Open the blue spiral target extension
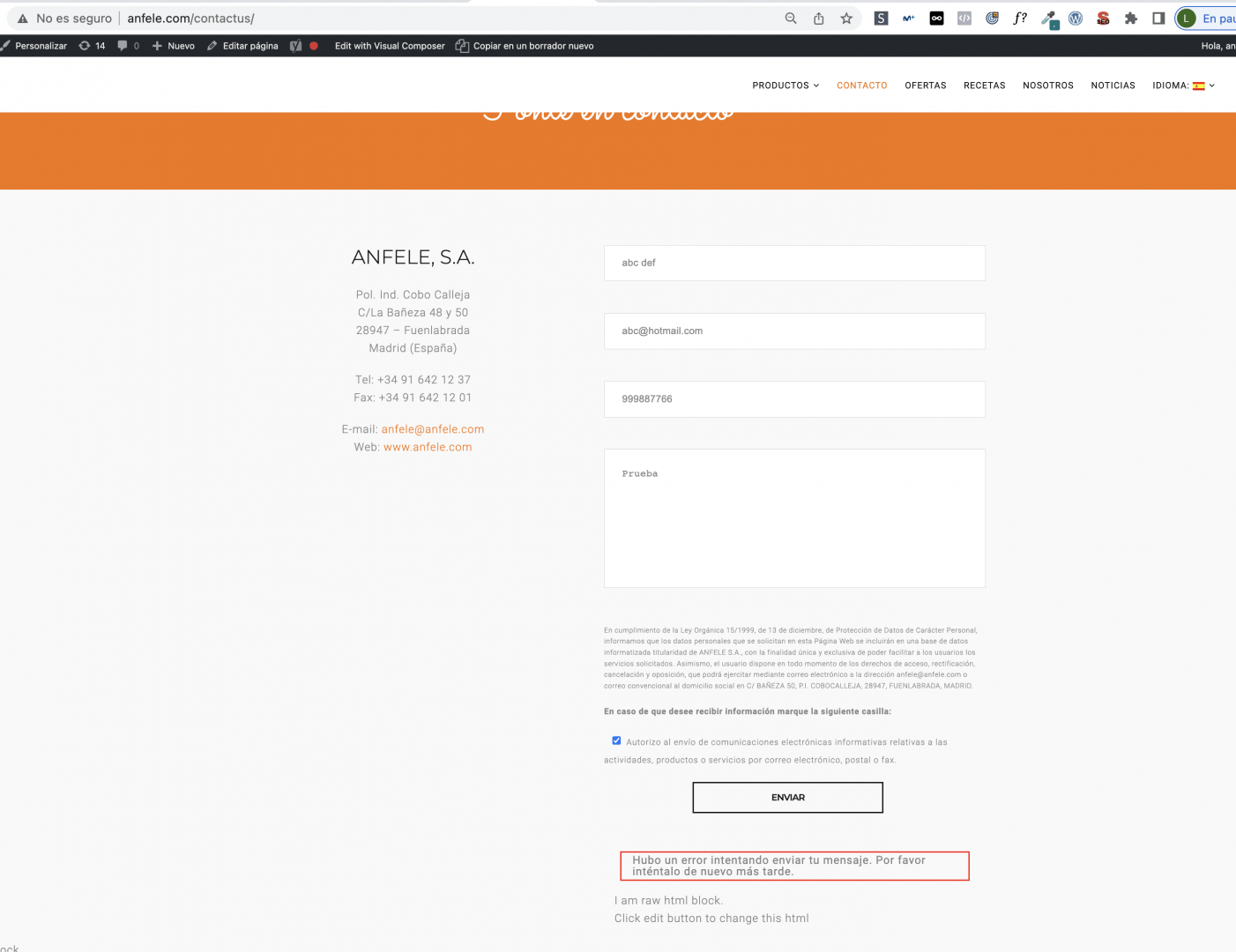The image size is (1236, 952). click(993, 19)
